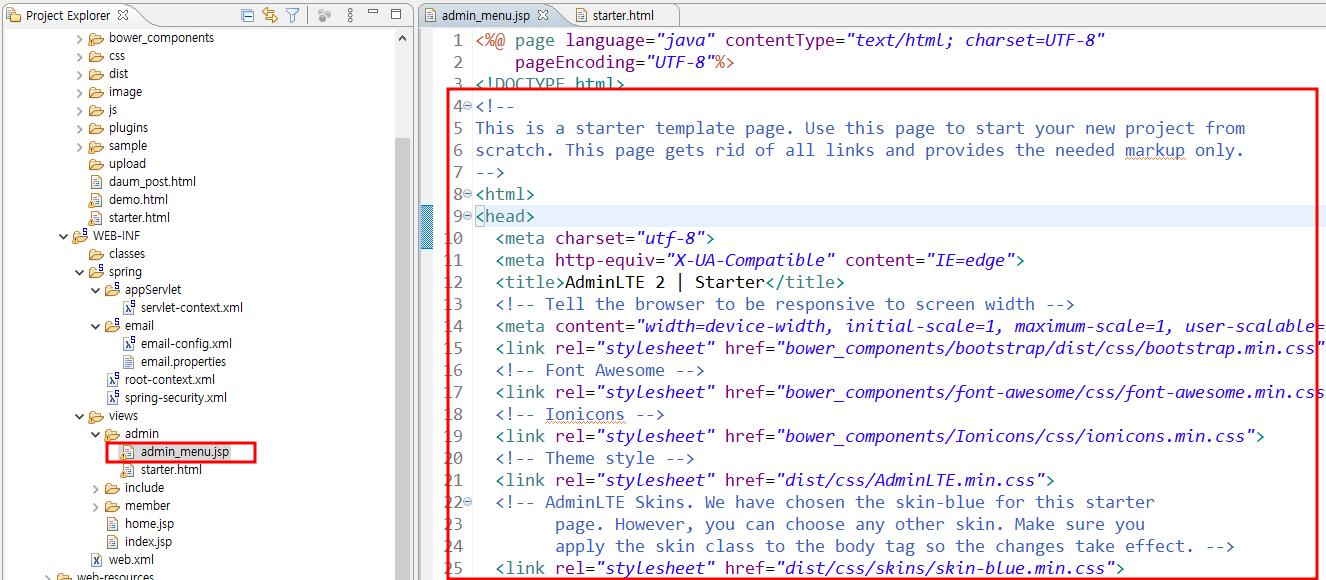Expand the image folder arrow
This screenshot has width=1326, height=580.
point(80,91)
